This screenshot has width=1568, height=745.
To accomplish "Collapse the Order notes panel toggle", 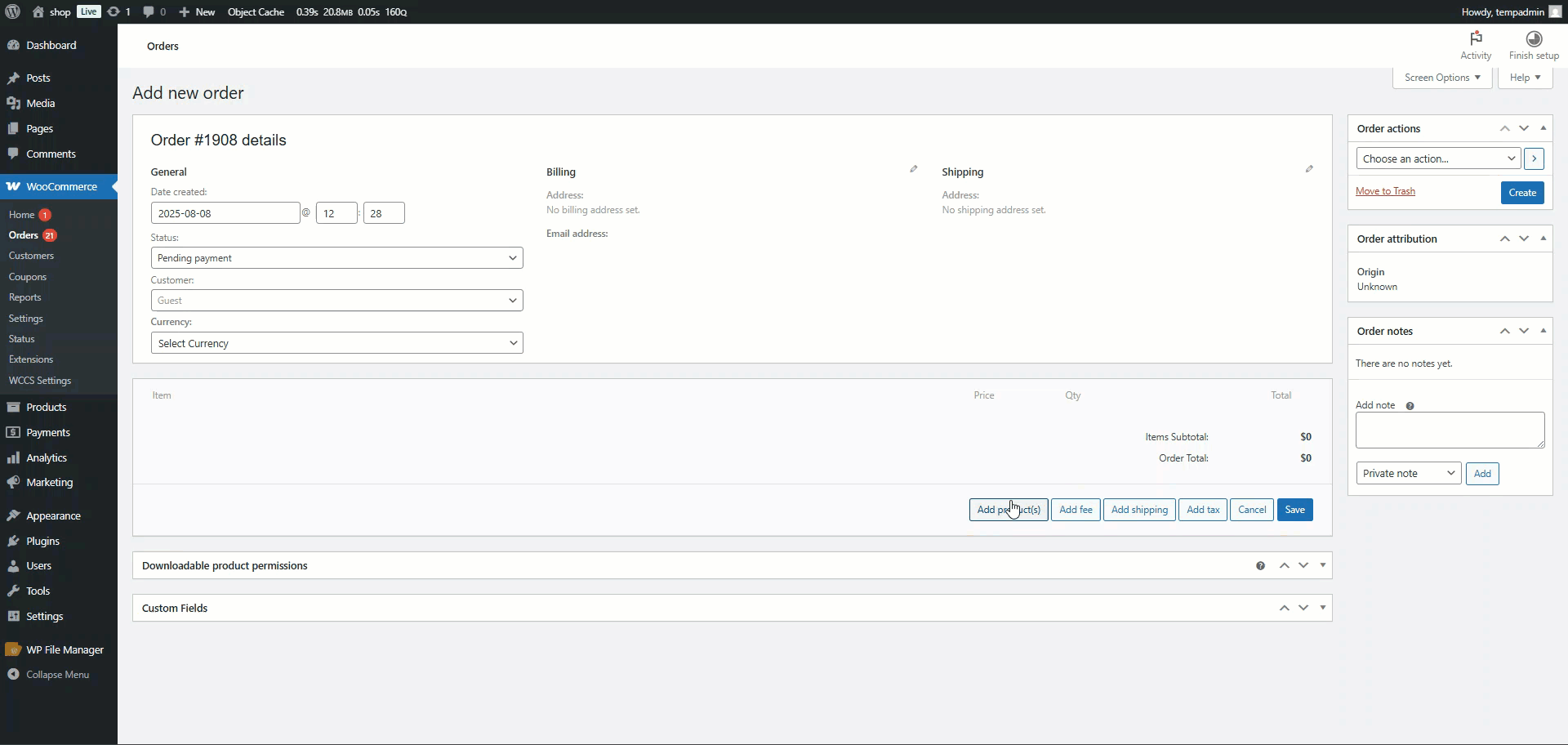I will [x=1543, y=331].
